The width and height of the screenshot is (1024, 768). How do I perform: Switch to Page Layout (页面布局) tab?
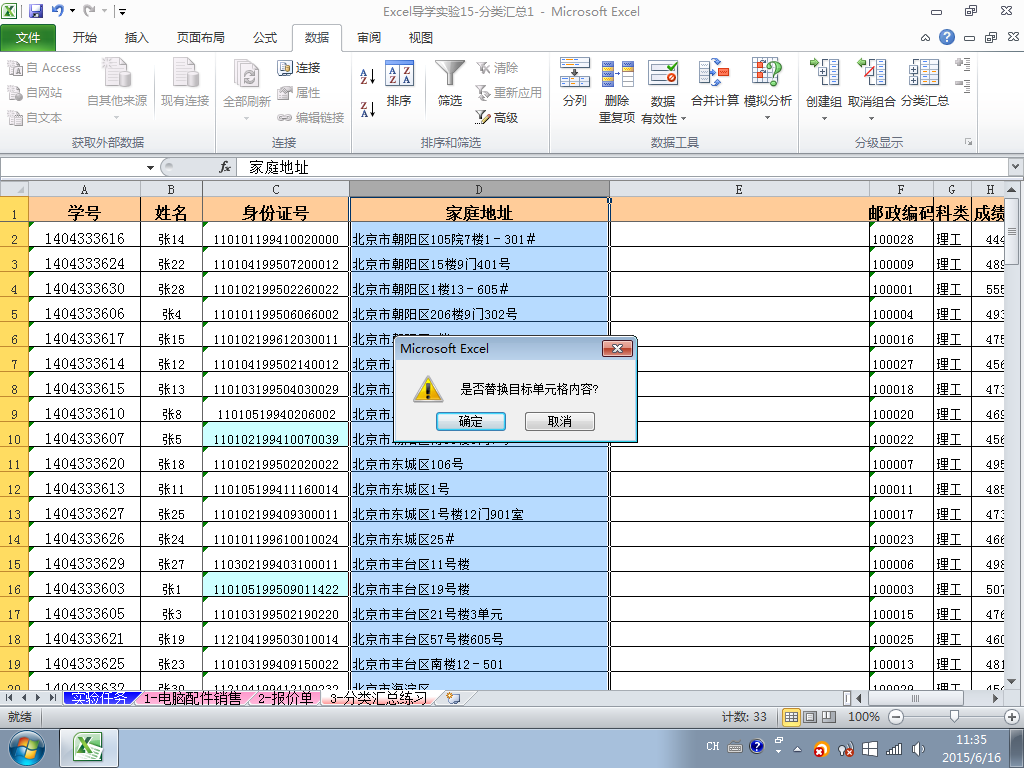tap(200, 37)
